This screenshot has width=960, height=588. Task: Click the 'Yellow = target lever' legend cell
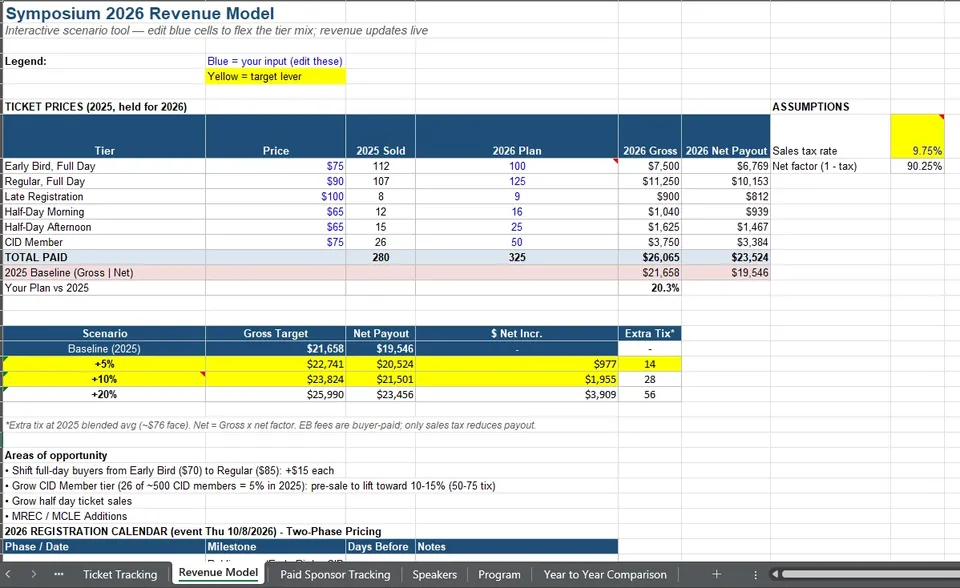276,77
